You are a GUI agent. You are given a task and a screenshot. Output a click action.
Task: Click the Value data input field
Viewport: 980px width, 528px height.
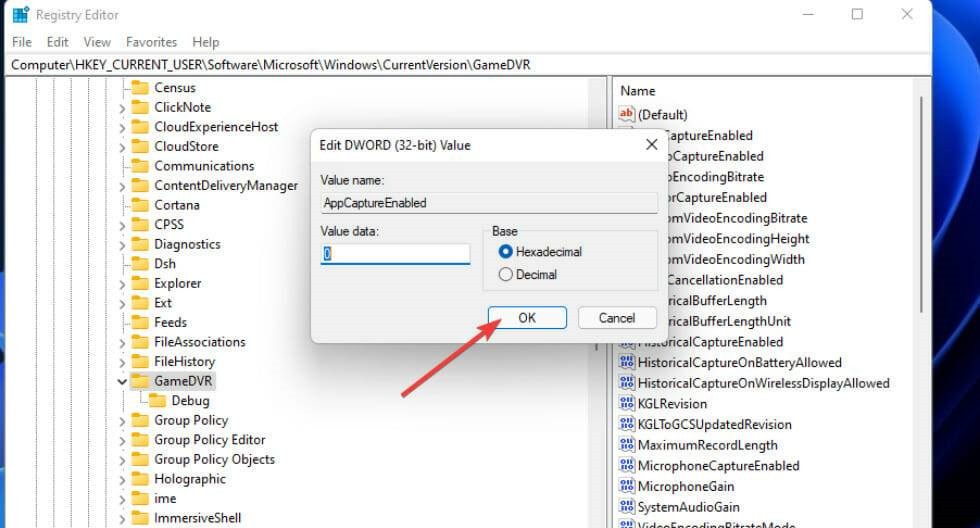pyautogui.click(x=395, y=254)
